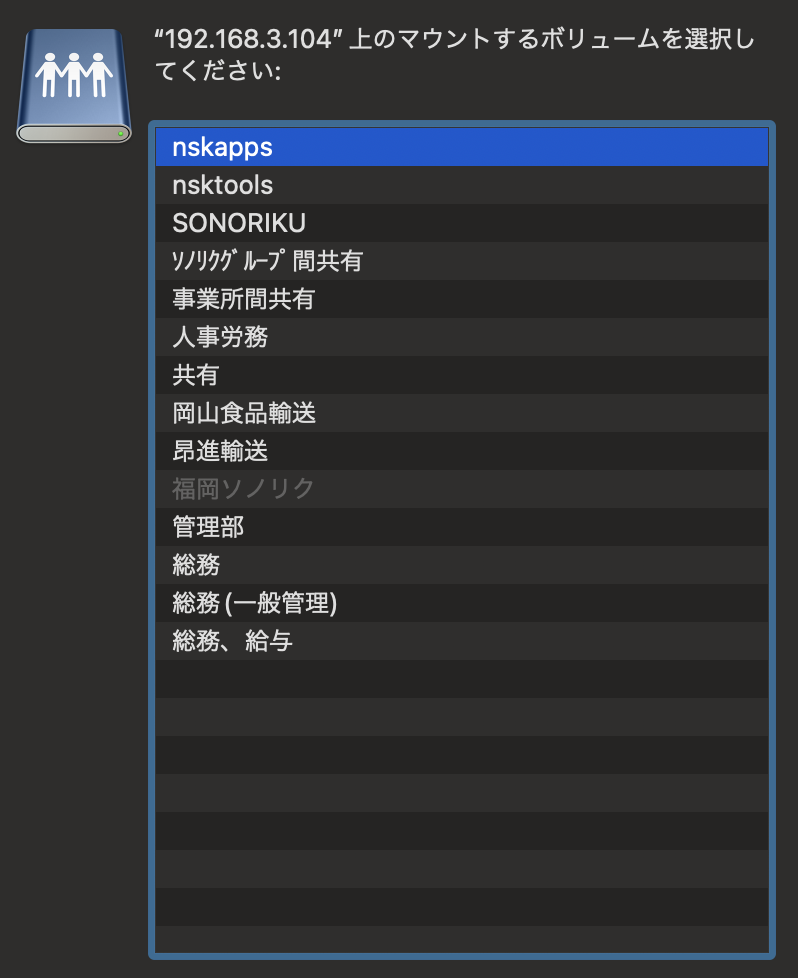Select the 管理部 volume
798x978 pixels.
coord(208,527)
